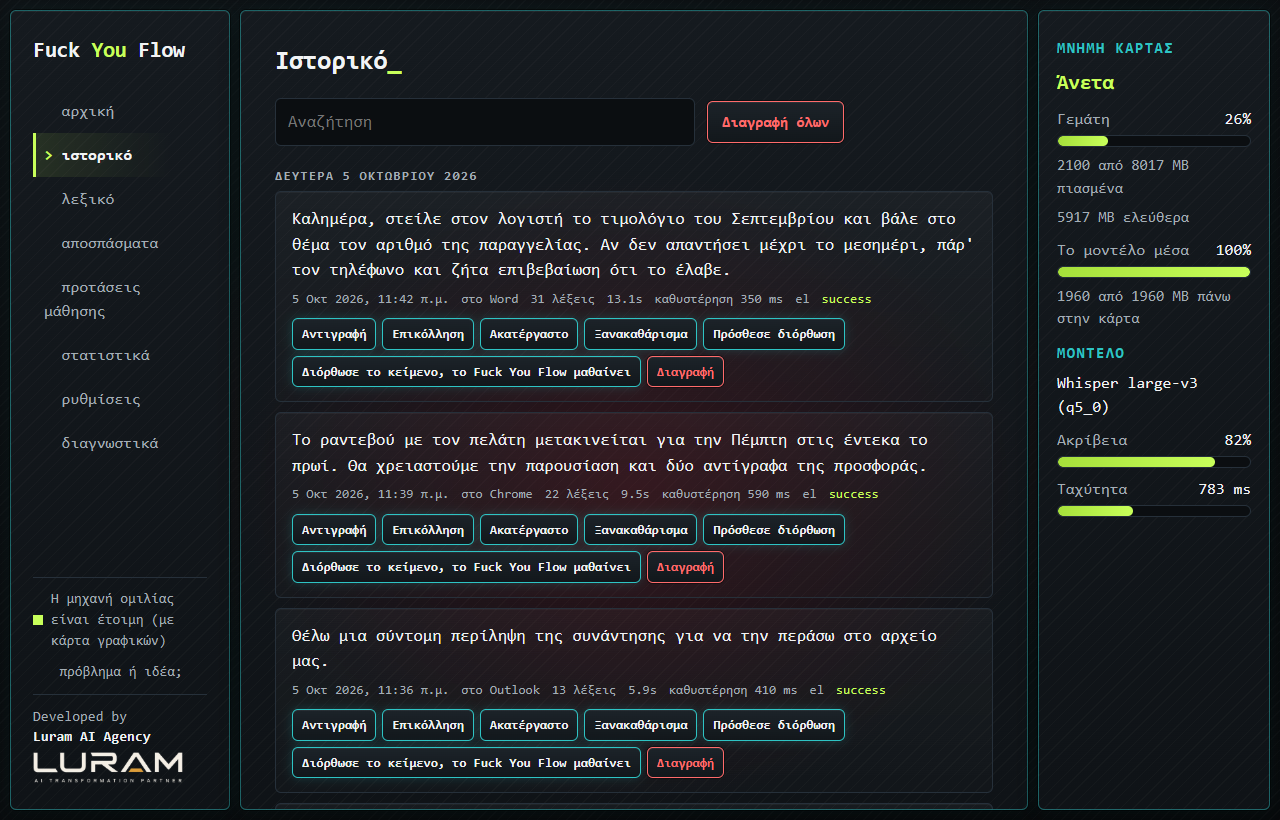This screenshot has height=820, width=1280.
Task: Delete the Outlook entry with Διαγραφή
Action: coord(685,762)
